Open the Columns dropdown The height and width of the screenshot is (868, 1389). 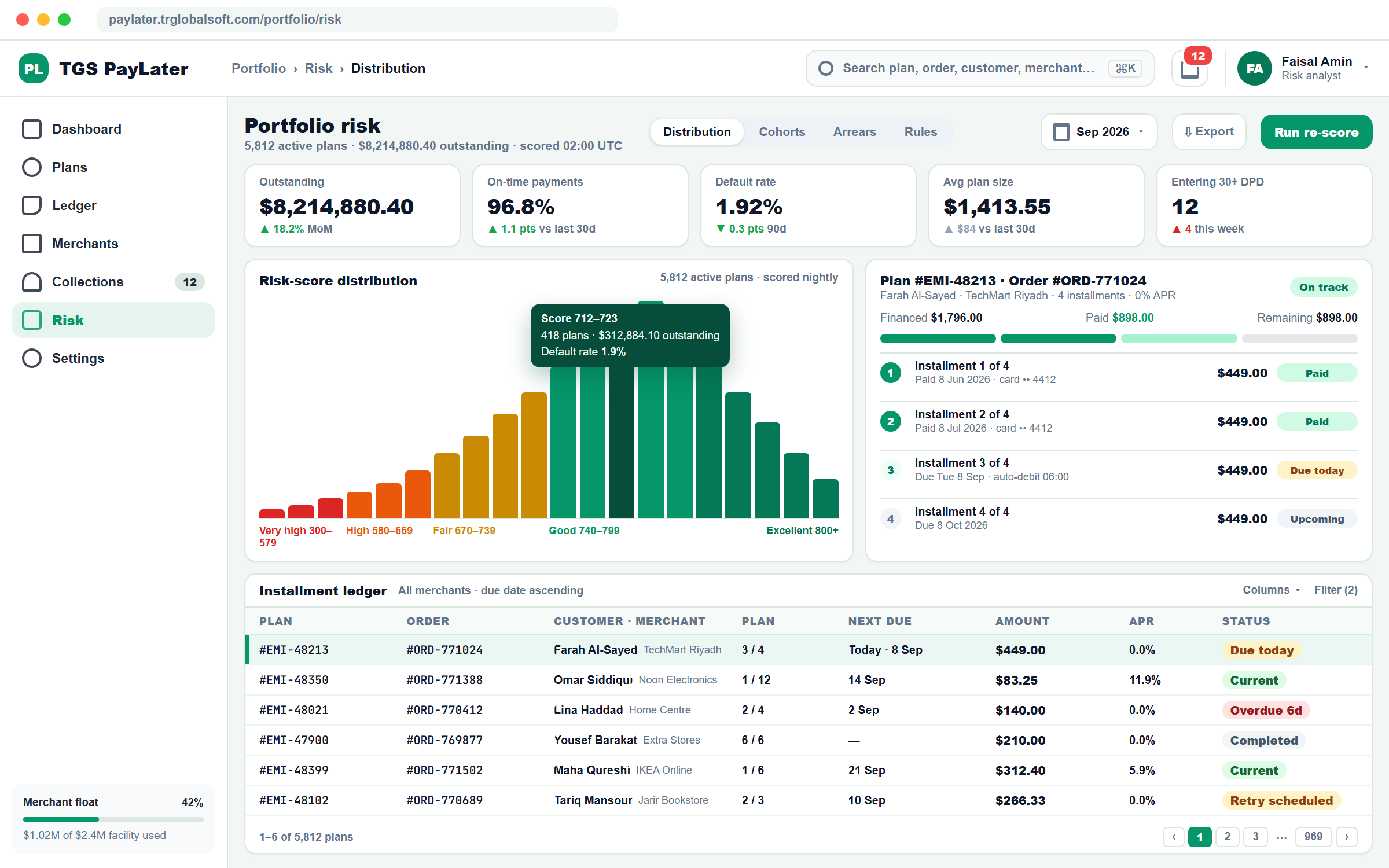coord(1272,590)
